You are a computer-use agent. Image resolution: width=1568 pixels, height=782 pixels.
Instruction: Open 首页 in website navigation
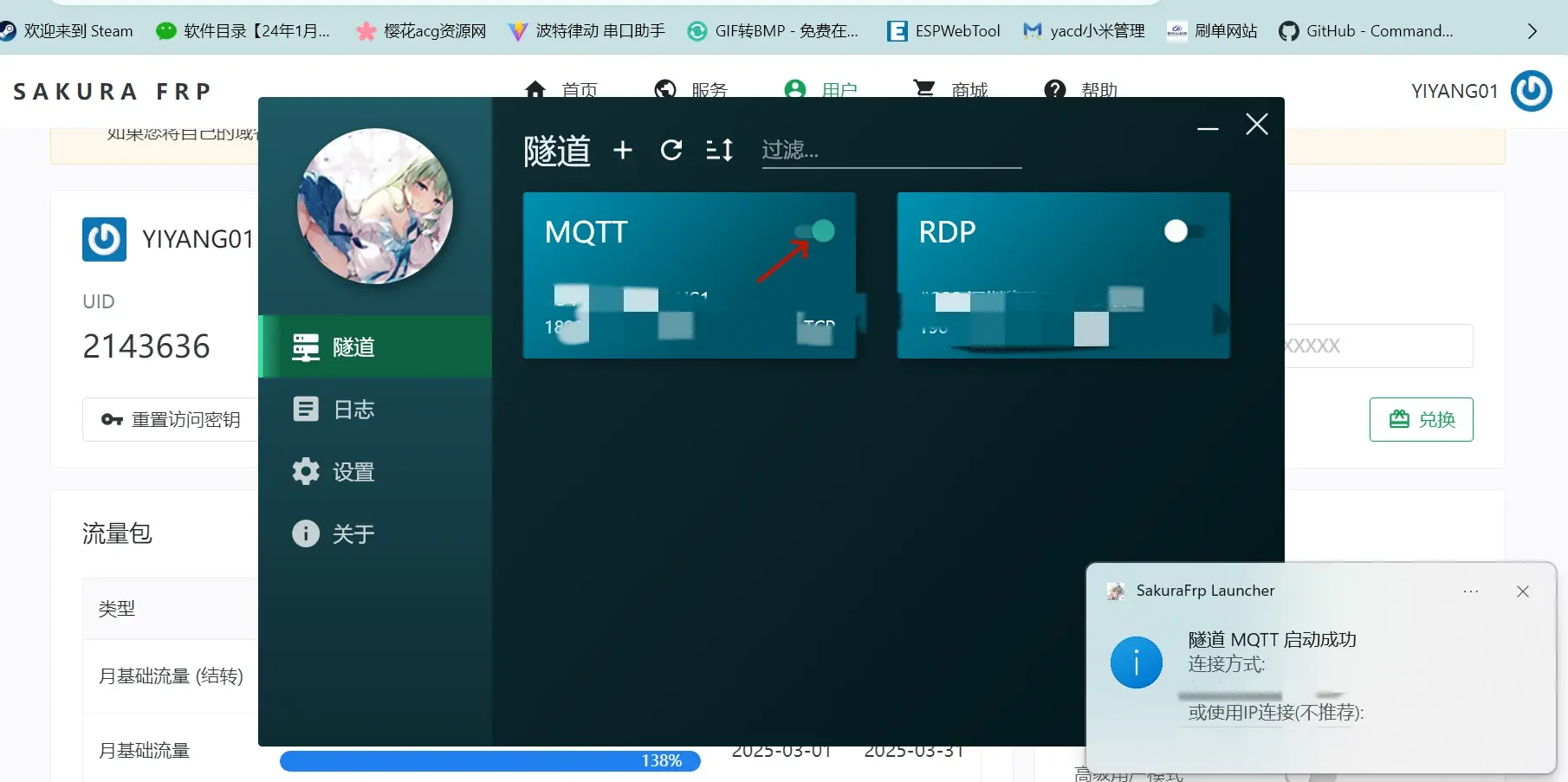tap(561, 90)
